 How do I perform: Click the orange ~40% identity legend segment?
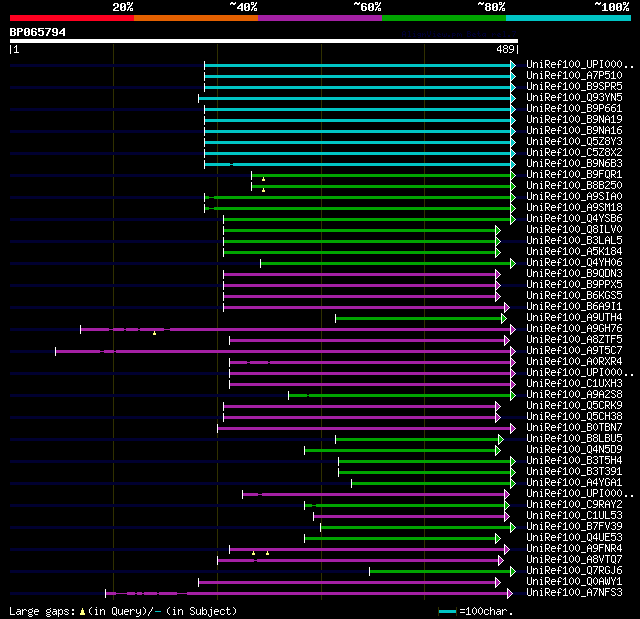pos(196,18)
